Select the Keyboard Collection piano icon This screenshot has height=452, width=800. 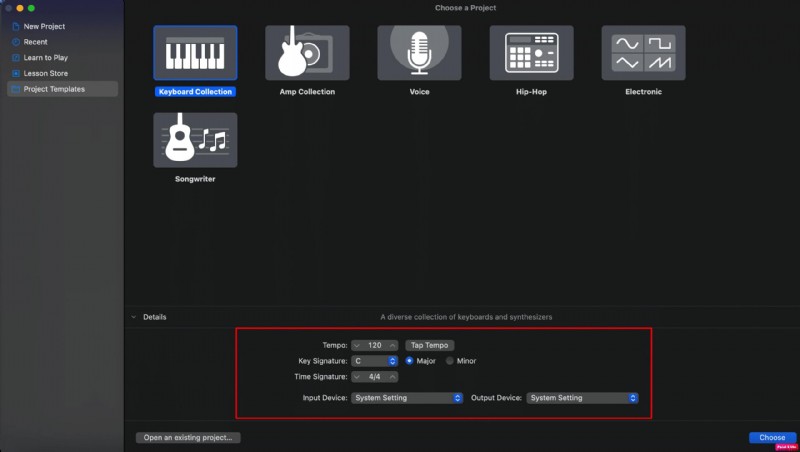click(195, 53)
